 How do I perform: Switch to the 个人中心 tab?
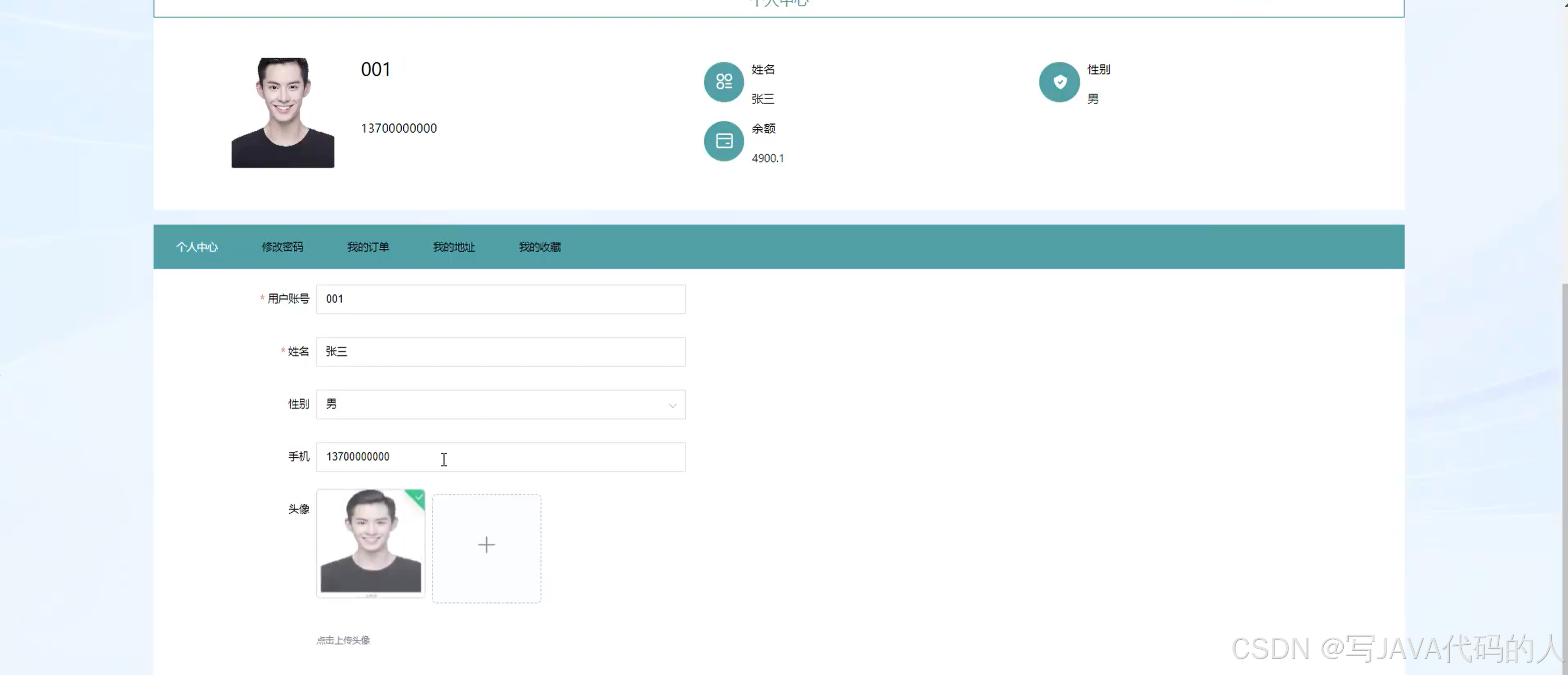[197, 247]
